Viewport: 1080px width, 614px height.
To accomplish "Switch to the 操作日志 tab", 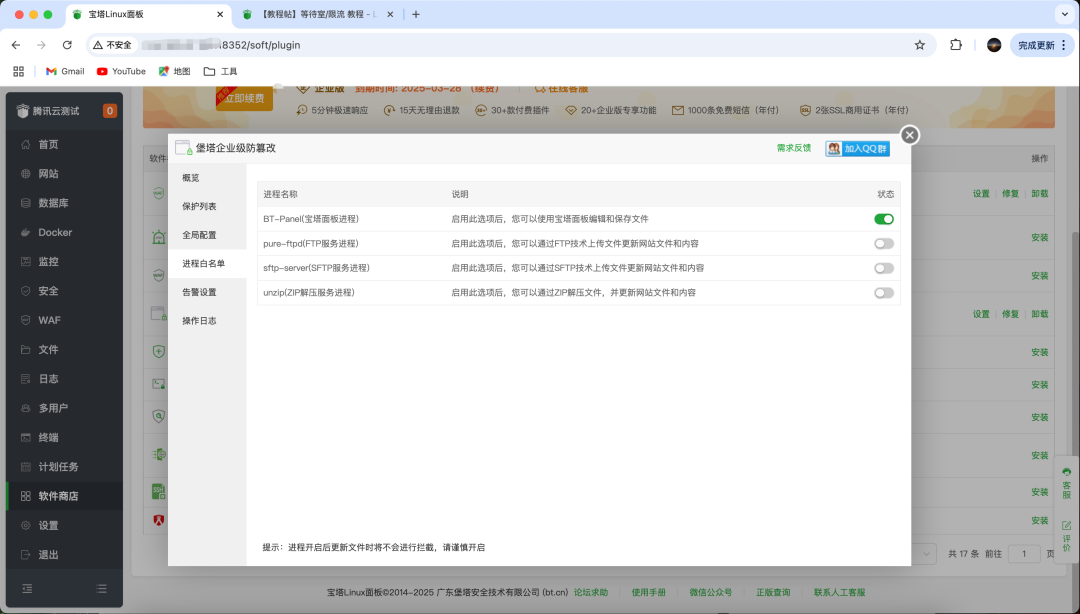I will point(200,320).
